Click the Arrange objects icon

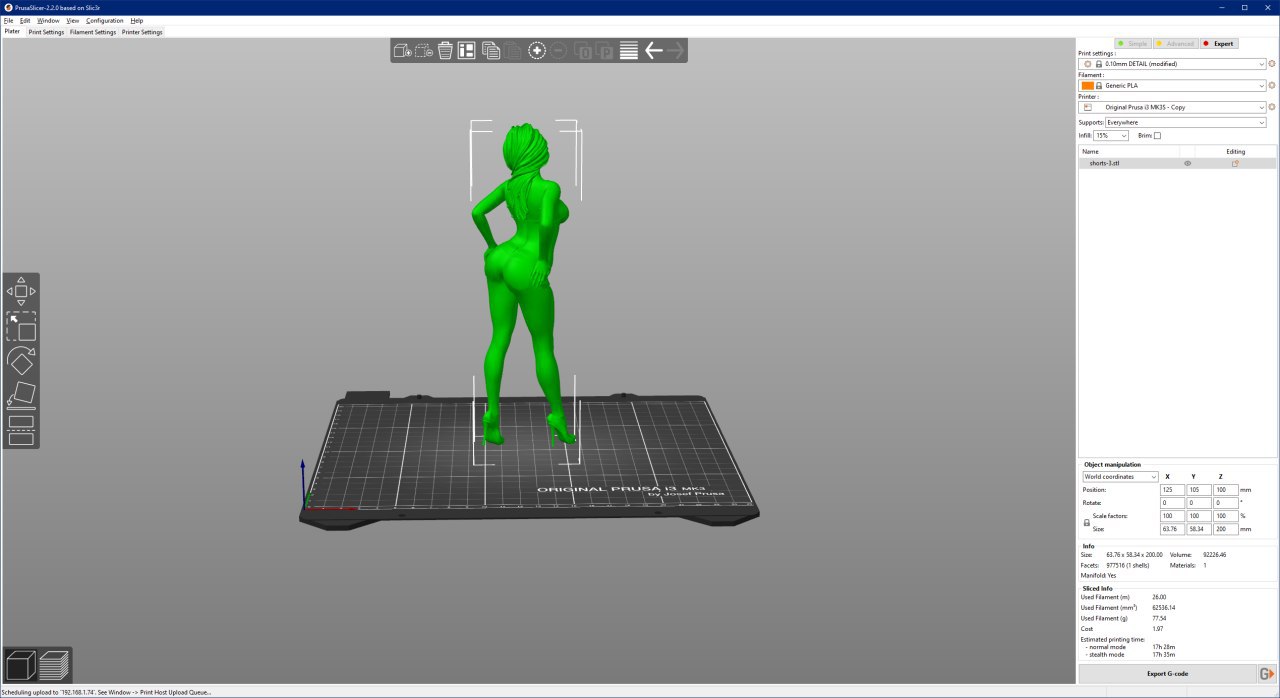(466, 50)
